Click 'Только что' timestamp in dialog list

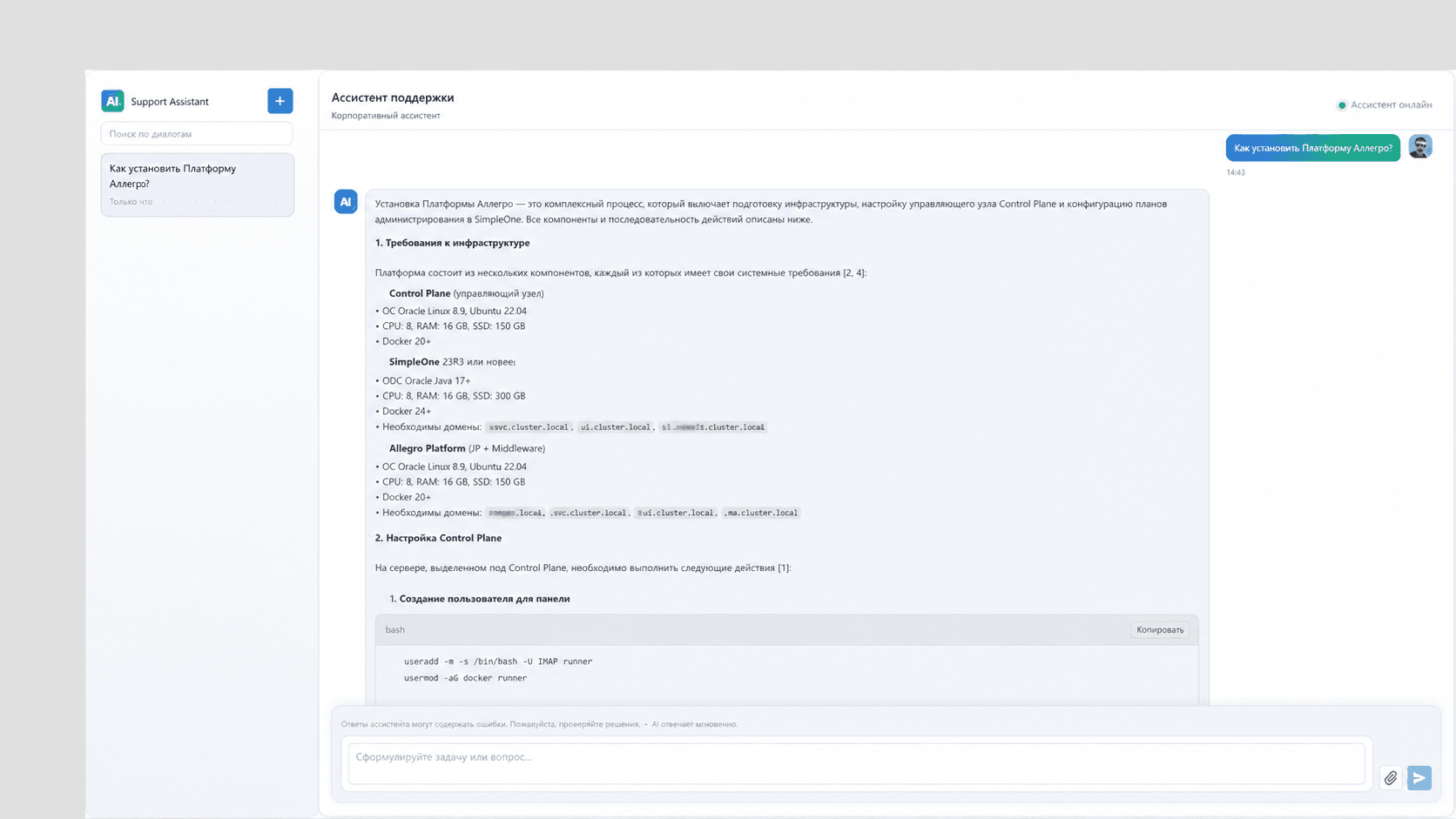click(131, 202)
